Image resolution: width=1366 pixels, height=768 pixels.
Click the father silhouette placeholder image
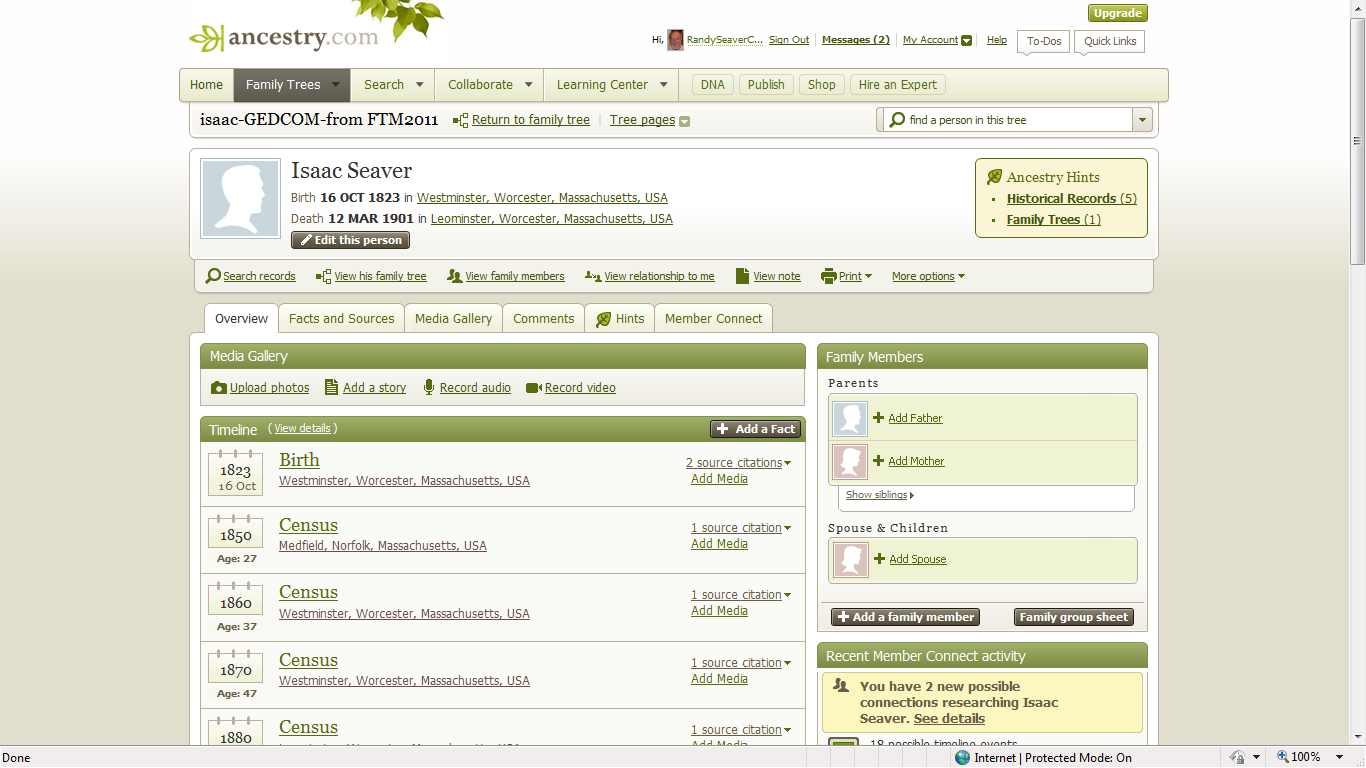tap(851, 418)
